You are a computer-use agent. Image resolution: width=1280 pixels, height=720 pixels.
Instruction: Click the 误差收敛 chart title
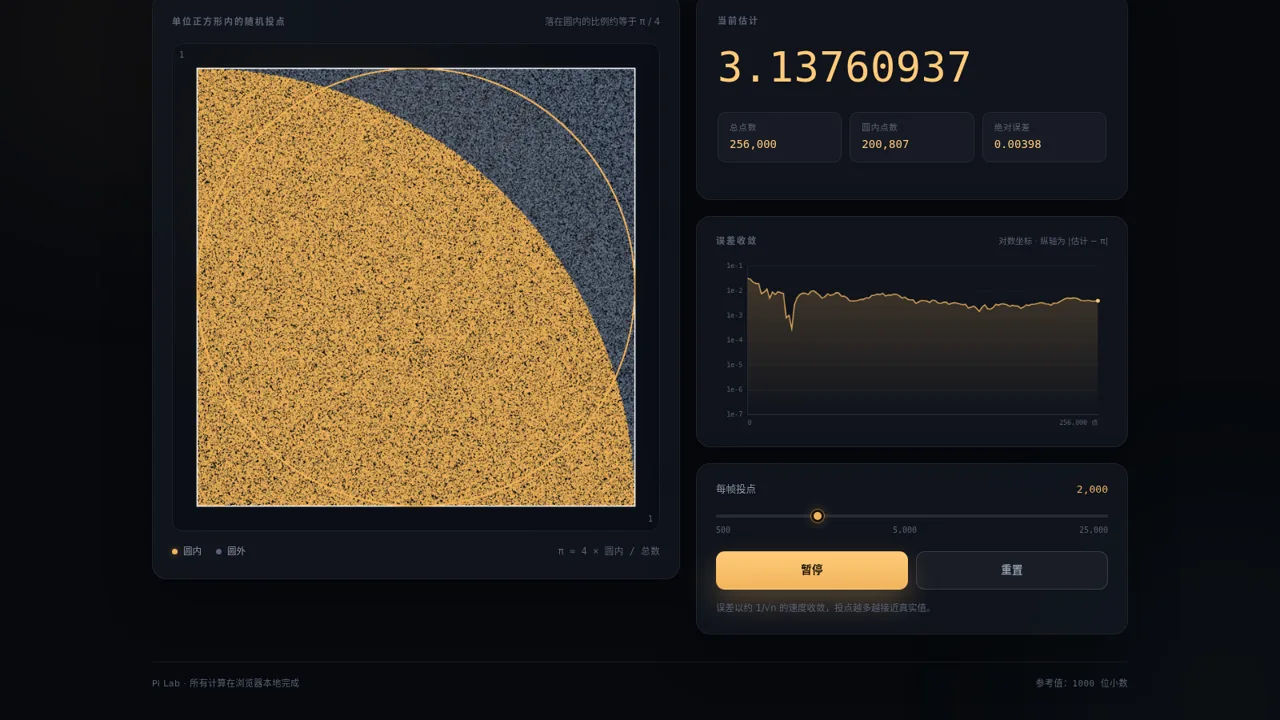tap(737, 241)
